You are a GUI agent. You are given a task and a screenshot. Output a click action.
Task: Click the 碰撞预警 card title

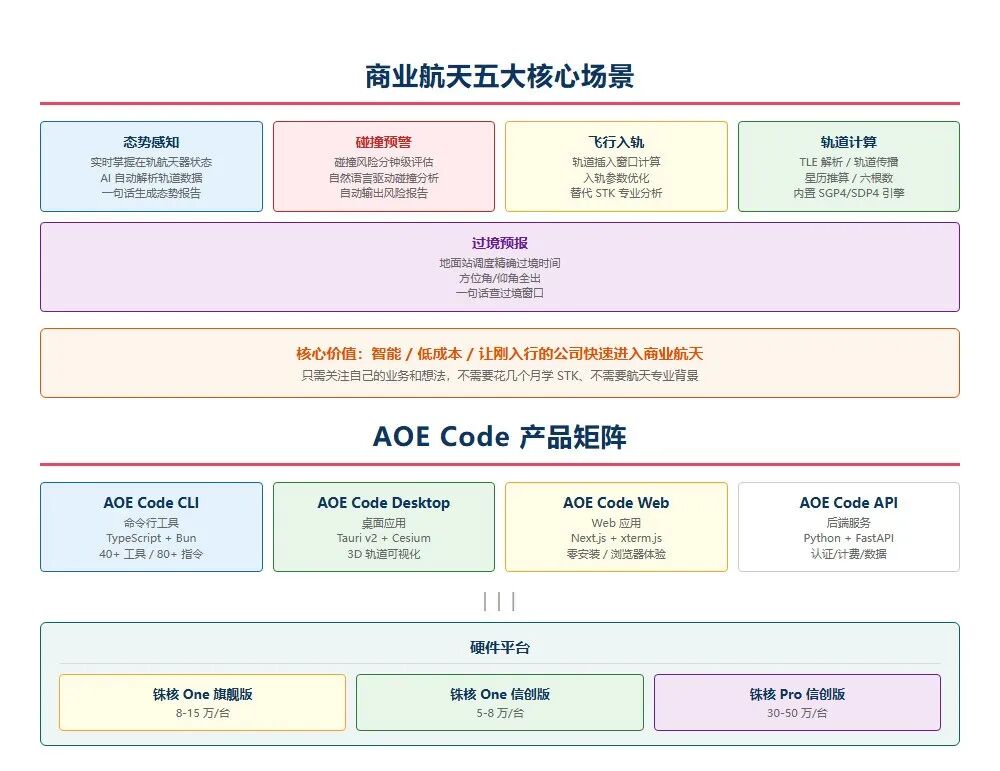point(383,142)
